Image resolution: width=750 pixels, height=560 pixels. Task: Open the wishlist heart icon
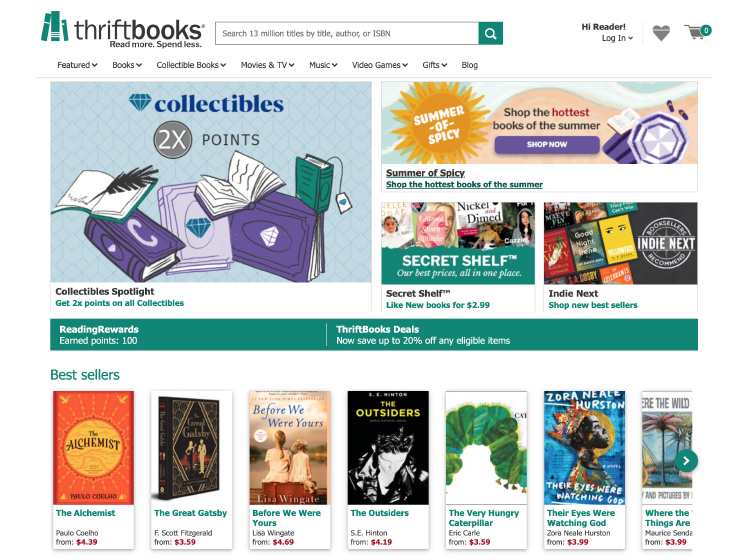click(x=661, y=33)
